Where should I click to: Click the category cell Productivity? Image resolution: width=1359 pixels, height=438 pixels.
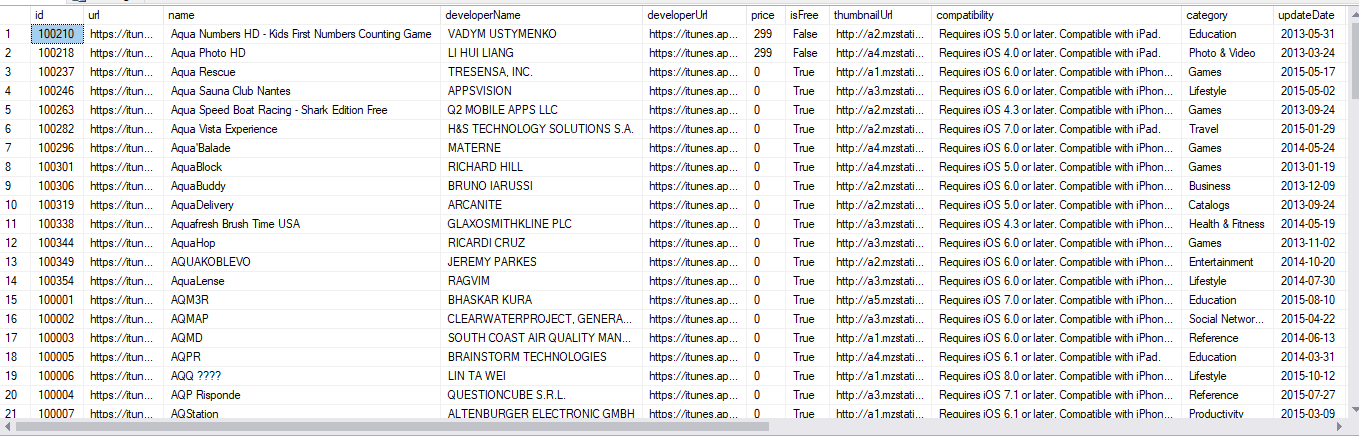[1228, 413]
